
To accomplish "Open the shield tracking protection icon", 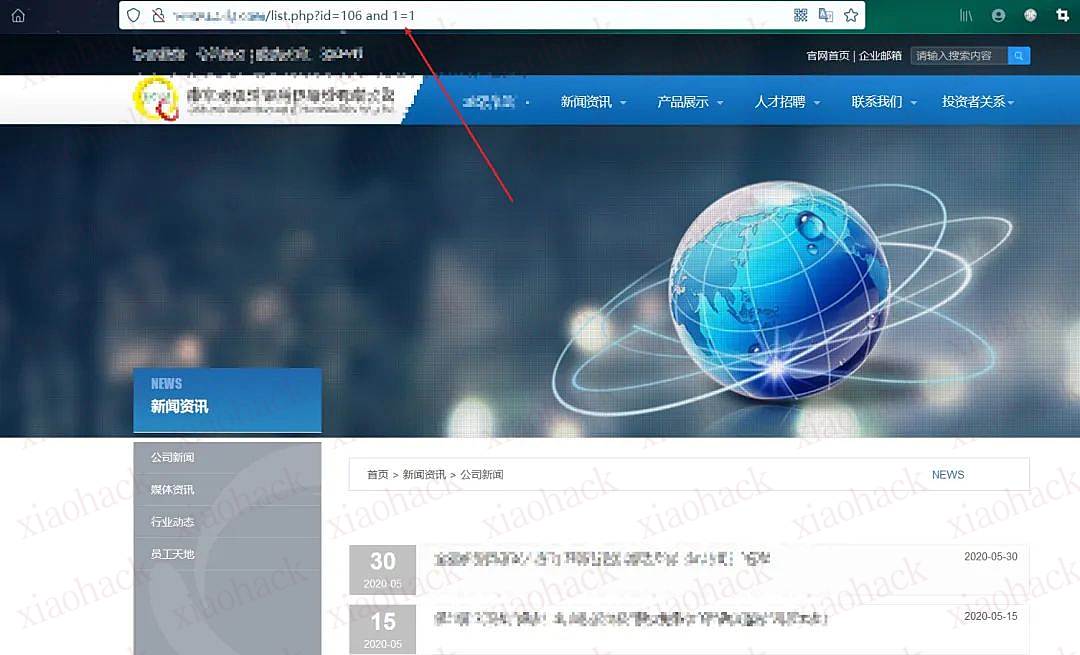I will pos(134,15).
